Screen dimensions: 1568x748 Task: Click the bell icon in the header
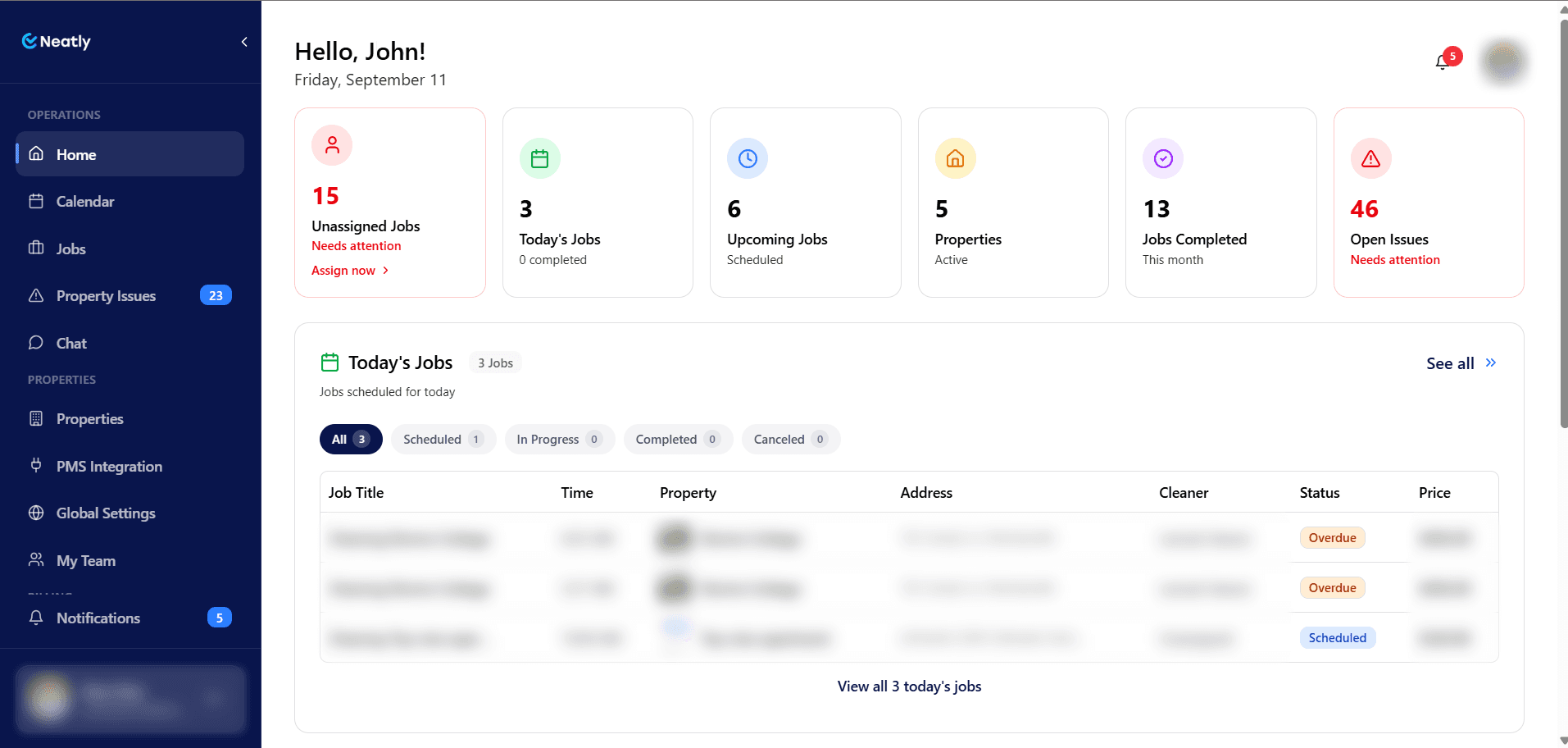(x=1443, y=62)
